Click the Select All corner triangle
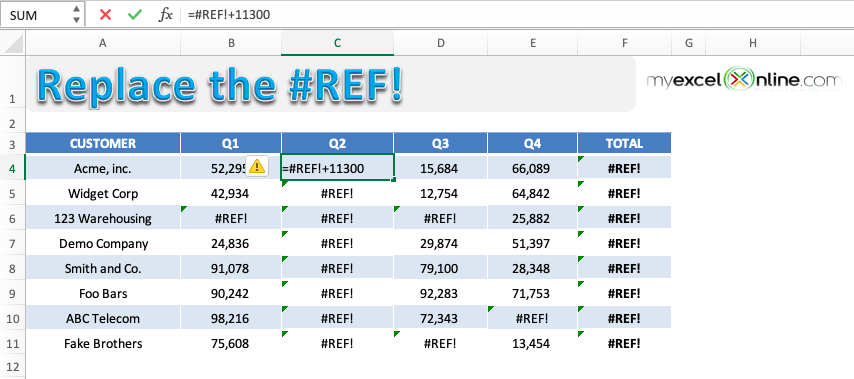This screenshot has height=379, width=854. 13,42
